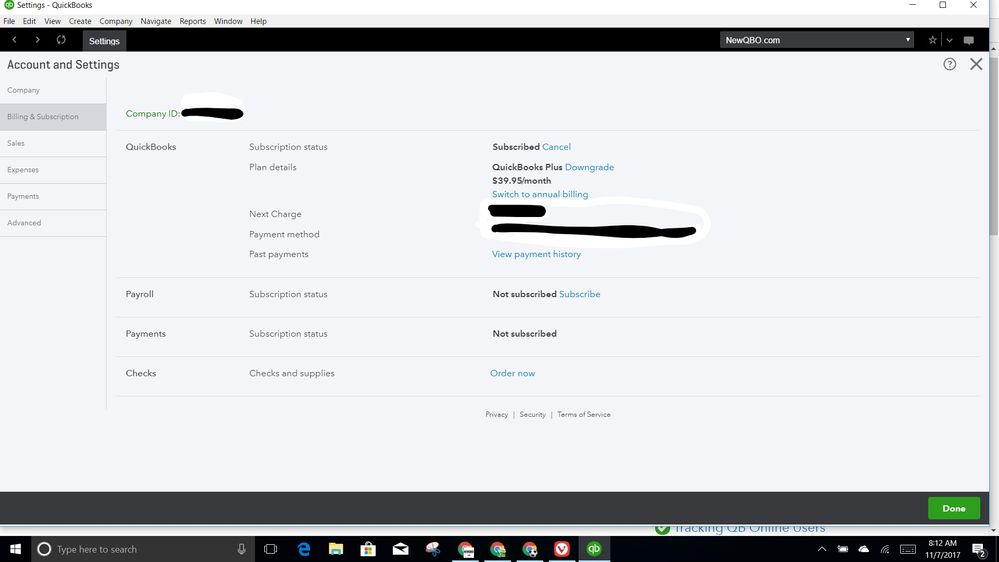Open the chat bubble feedback icon
999x562 pixels.
click(x=968, y=40)
